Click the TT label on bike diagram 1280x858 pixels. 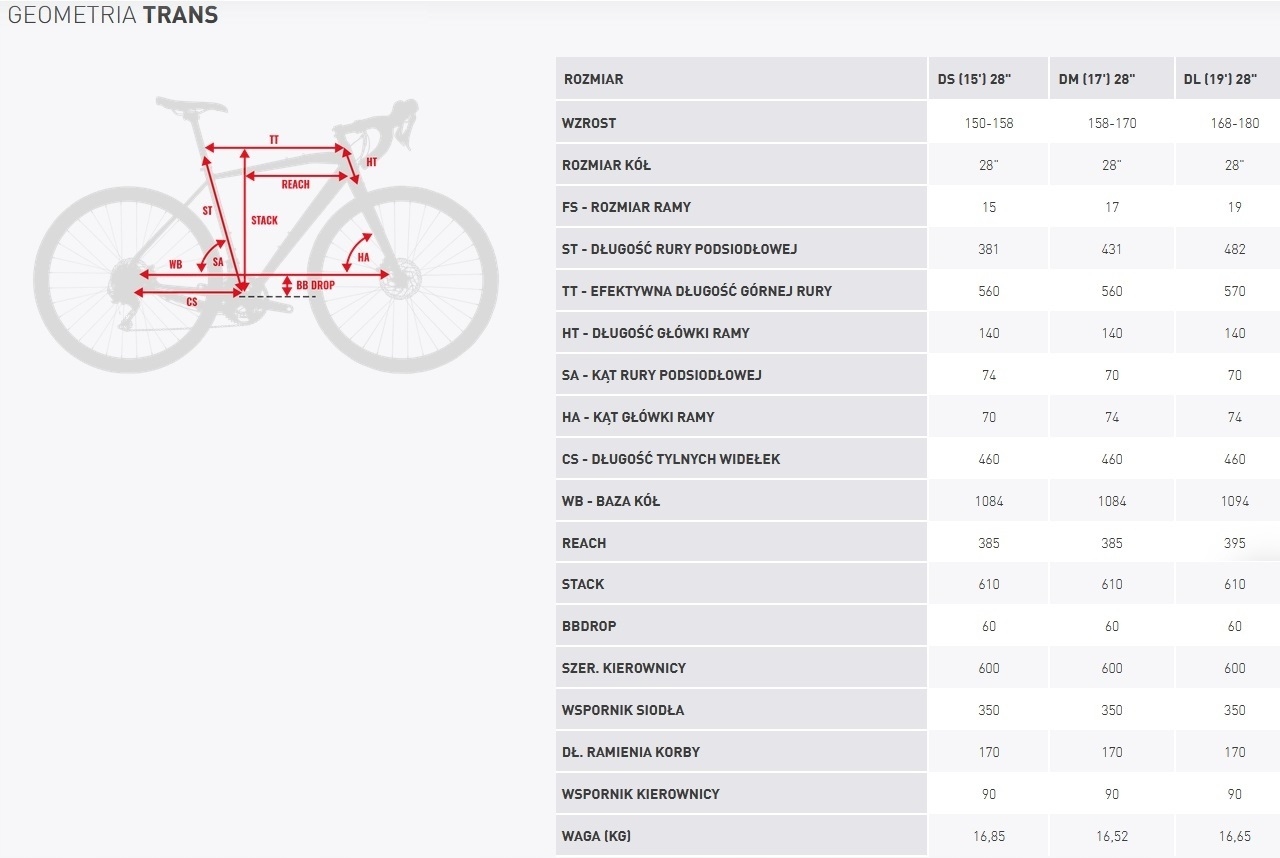click(x=274, y=139)
